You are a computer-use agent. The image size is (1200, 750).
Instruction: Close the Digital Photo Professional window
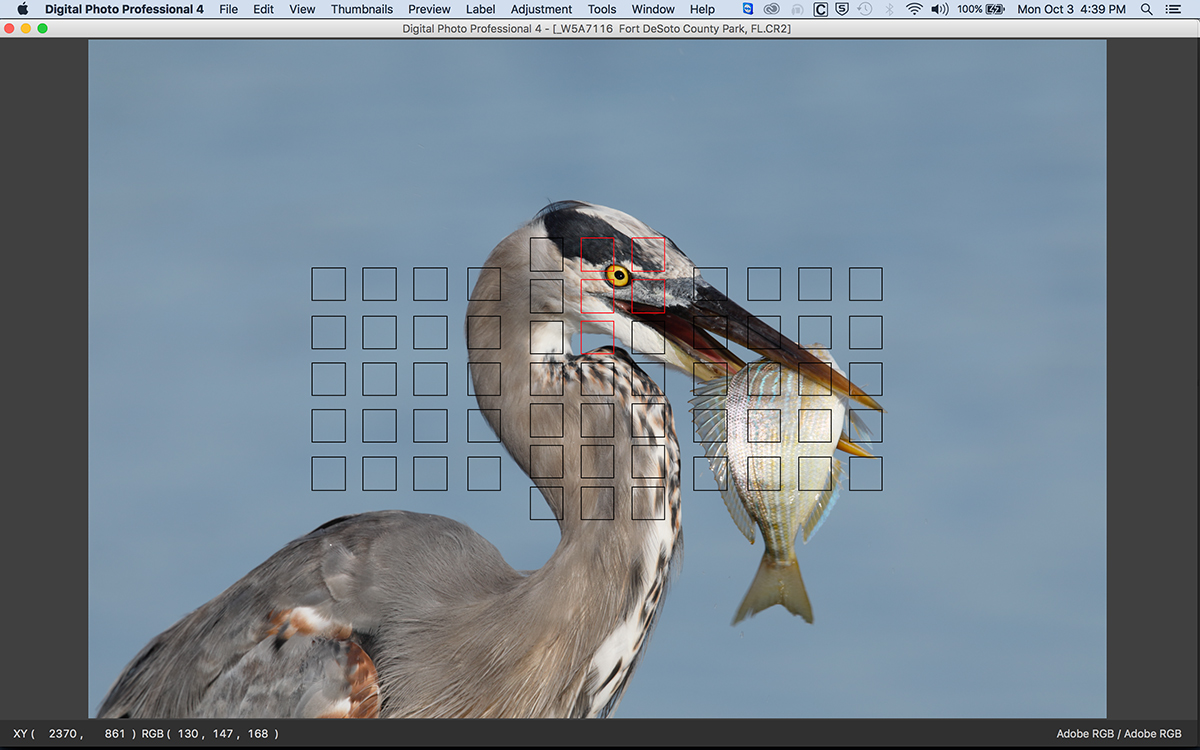click(9, 29)
